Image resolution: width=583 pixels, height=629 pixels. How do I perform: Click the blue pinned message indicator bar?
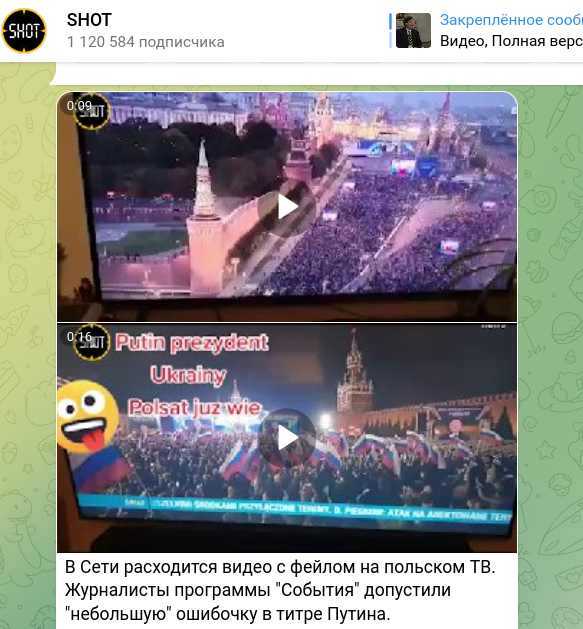coord(390,30)
